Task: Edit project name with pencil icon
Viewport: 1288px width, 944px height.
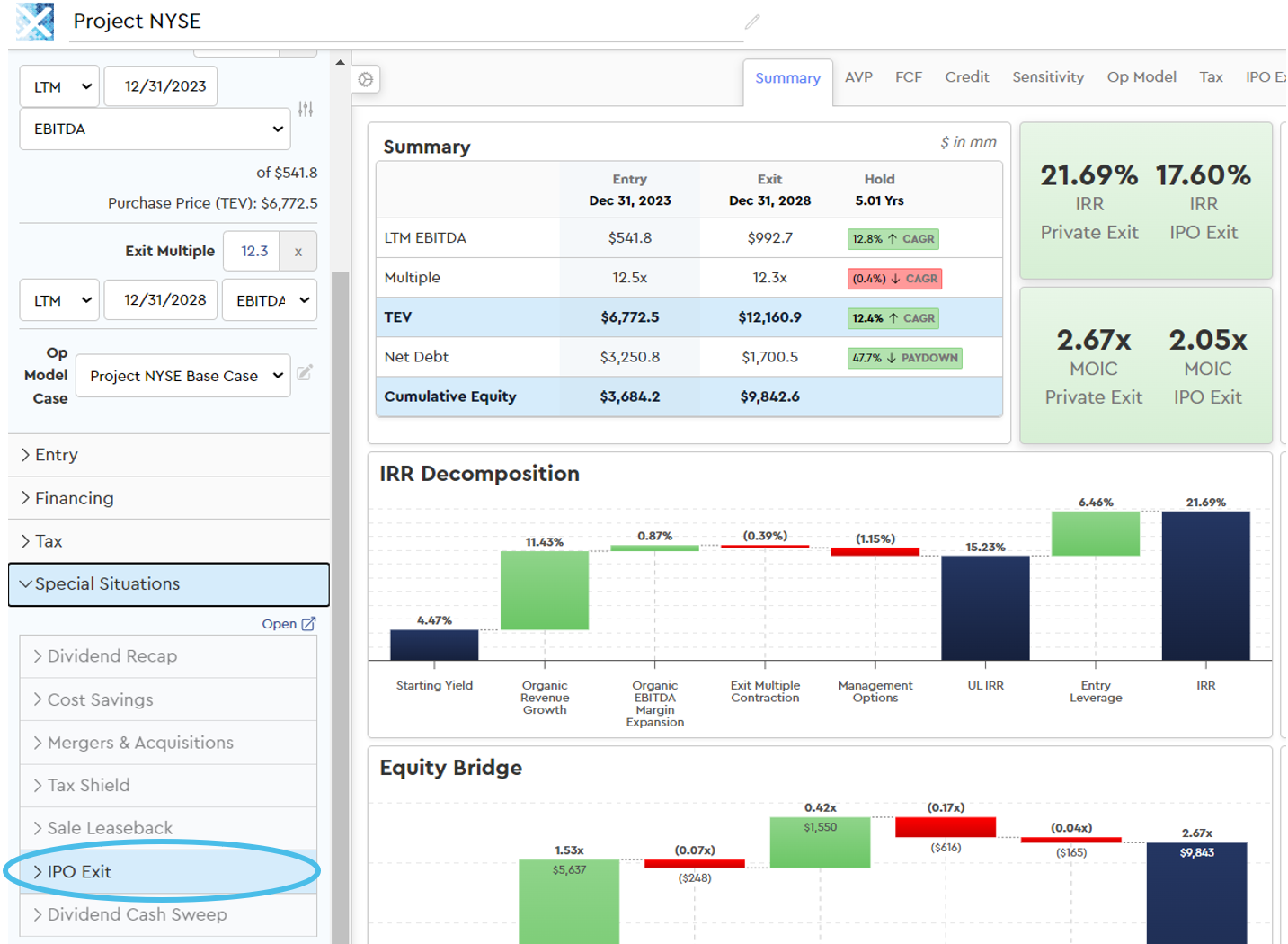Action: [752, 22]
